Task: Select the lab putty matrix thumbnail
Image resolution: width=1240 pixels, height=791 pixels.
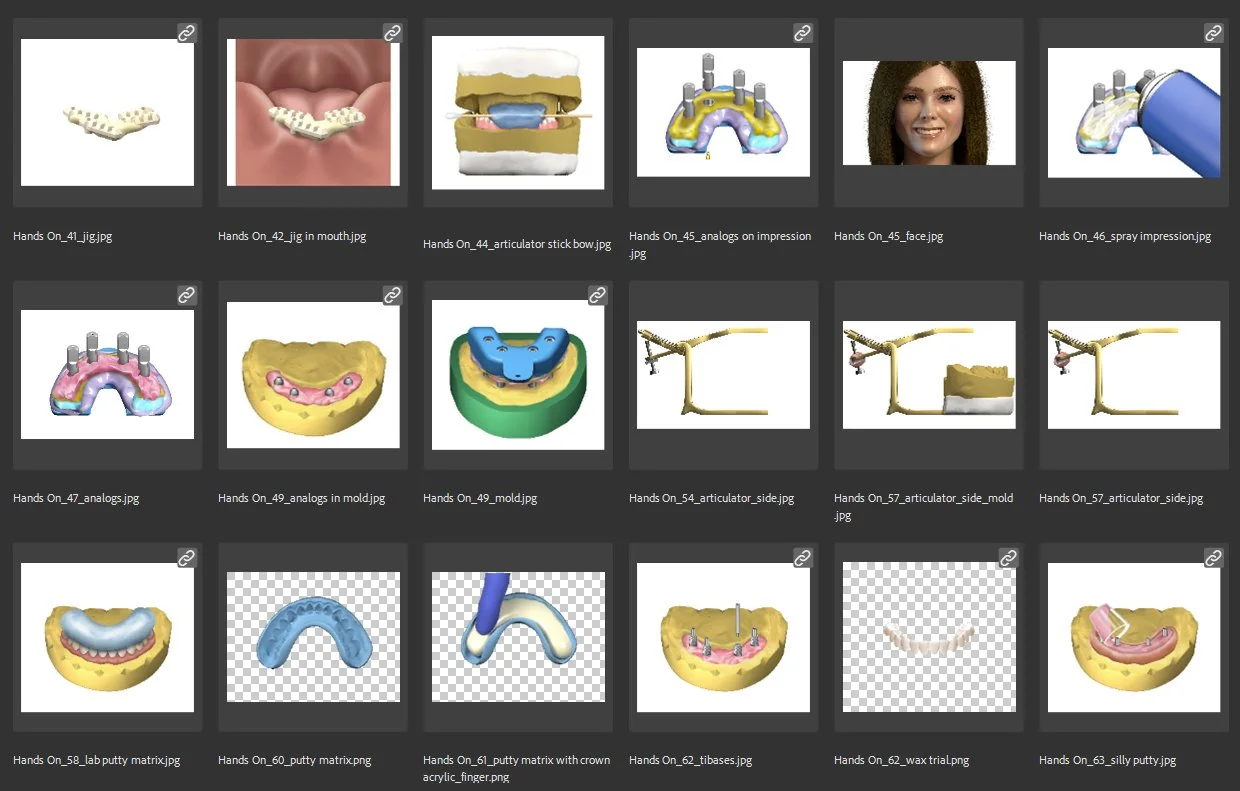Action: [x=107, y=637]
